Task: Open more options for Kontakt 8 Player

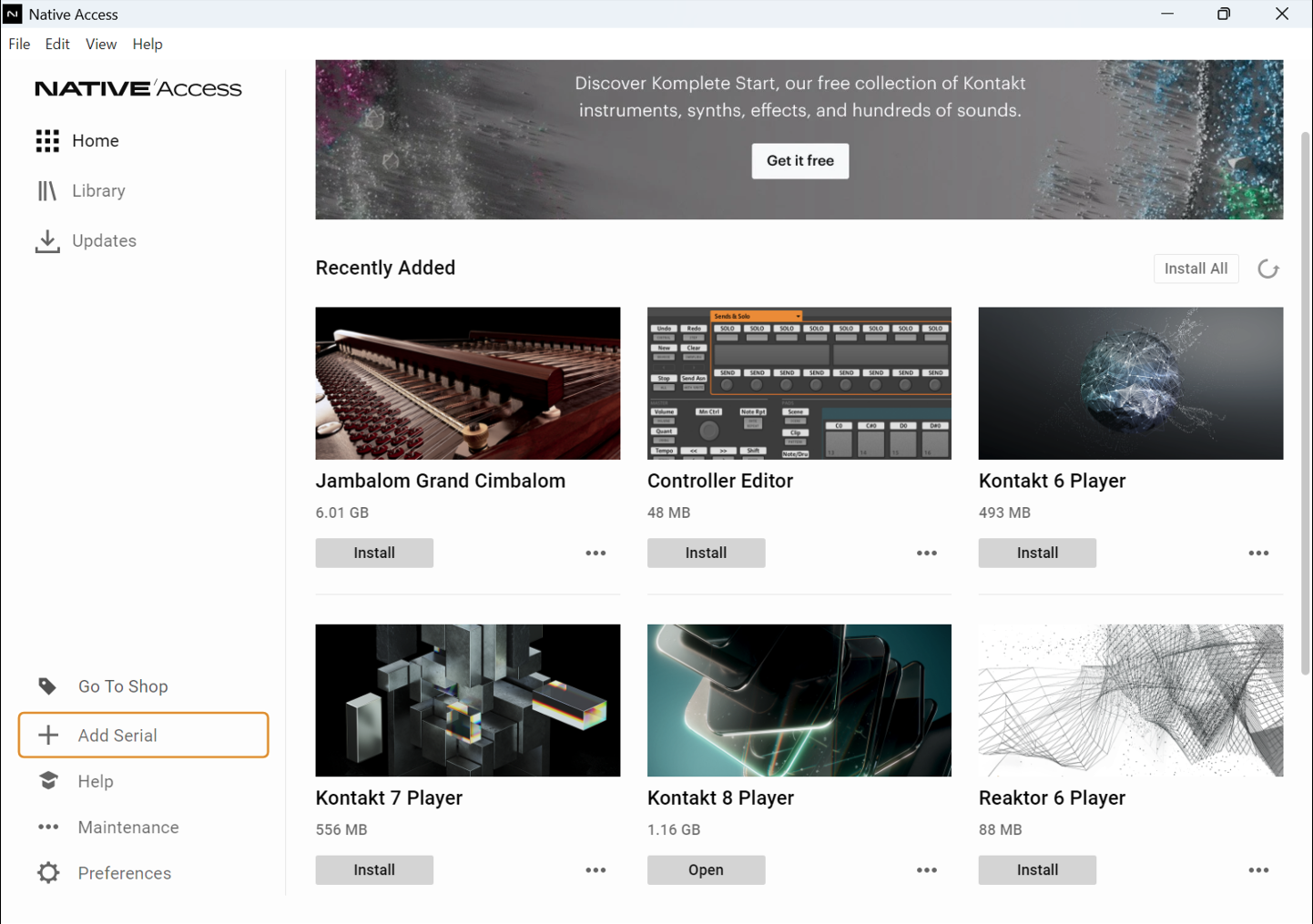Action: pos(927,870)
